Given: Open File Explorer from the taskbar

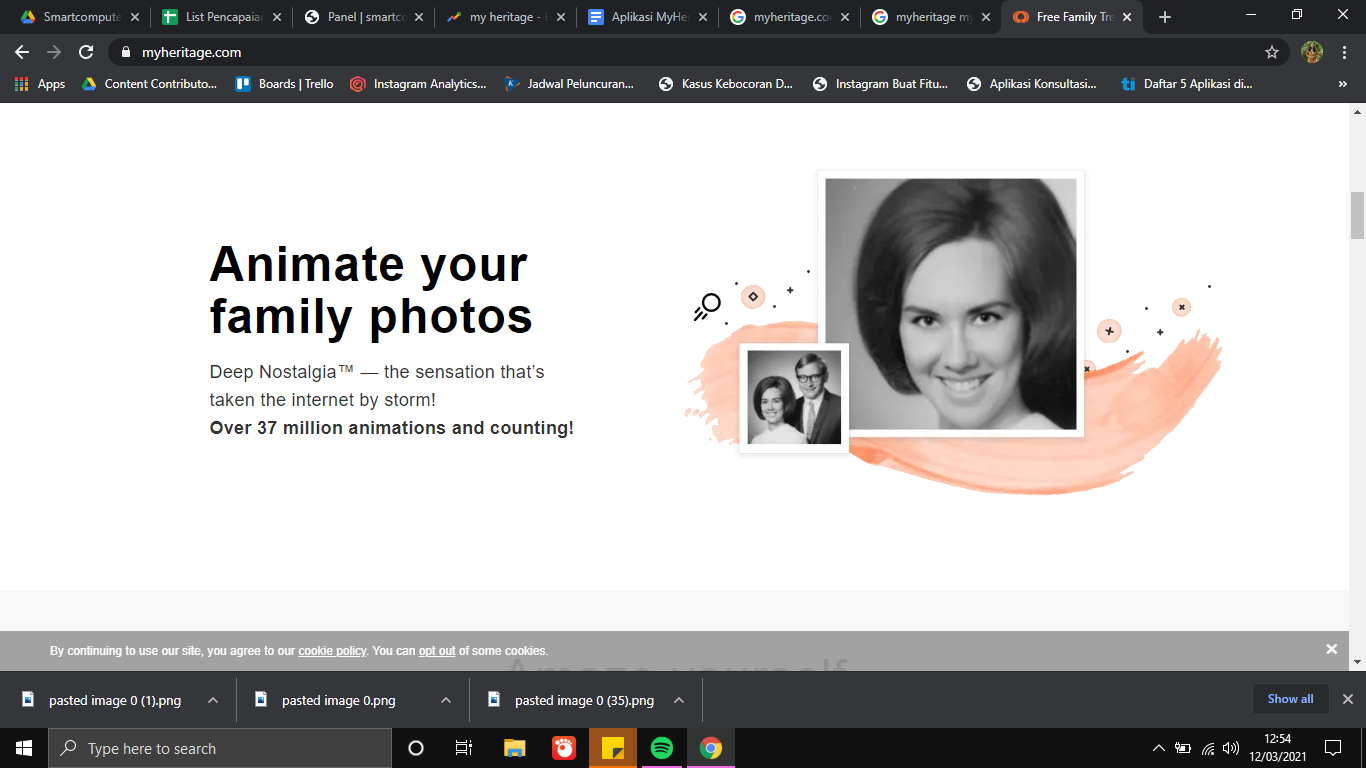Looking at the screenshot, I should [515, 748].
